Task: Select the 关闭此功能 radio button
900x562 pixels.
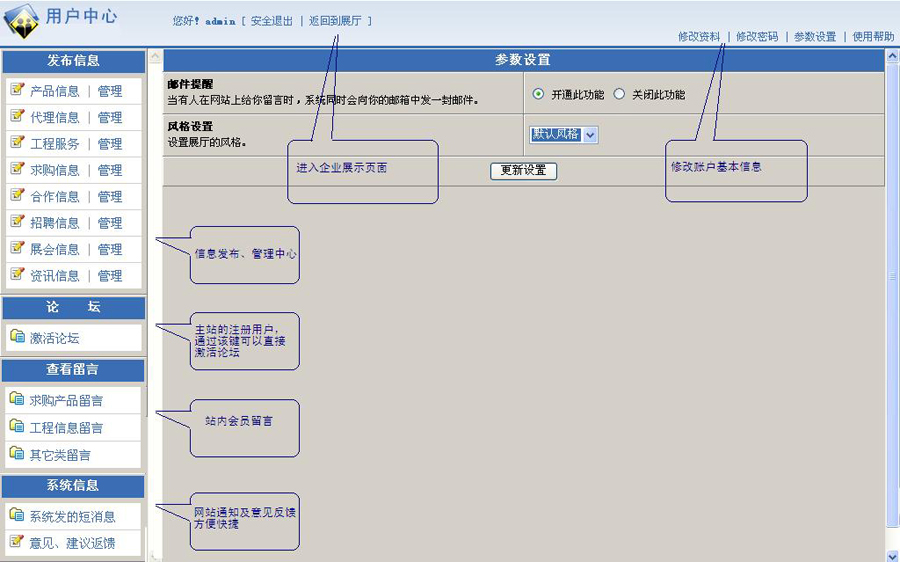Action: click(619, 94)
